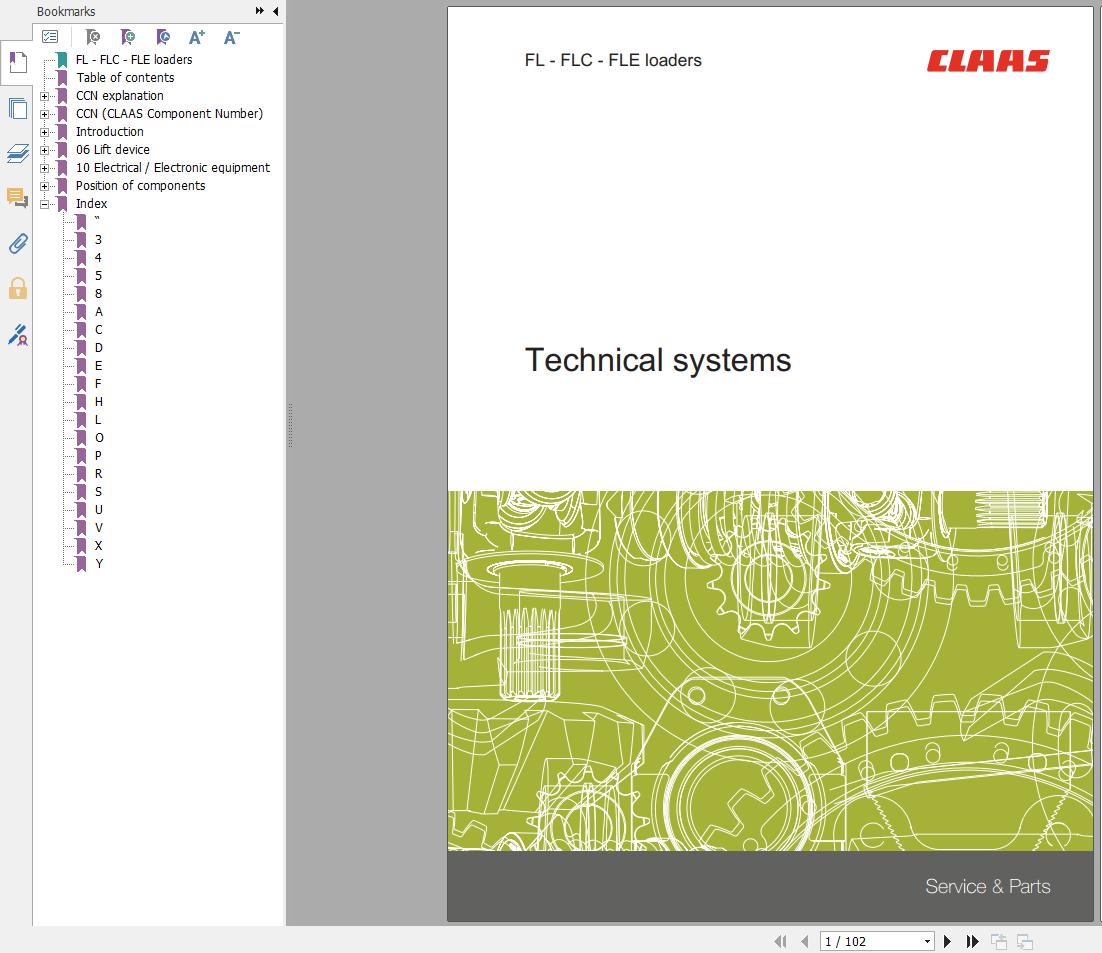Viewport: 1102px width, 953px height.
Task: Open the page number dropdown
Action: pyautogui.click(x=926, y=941)
